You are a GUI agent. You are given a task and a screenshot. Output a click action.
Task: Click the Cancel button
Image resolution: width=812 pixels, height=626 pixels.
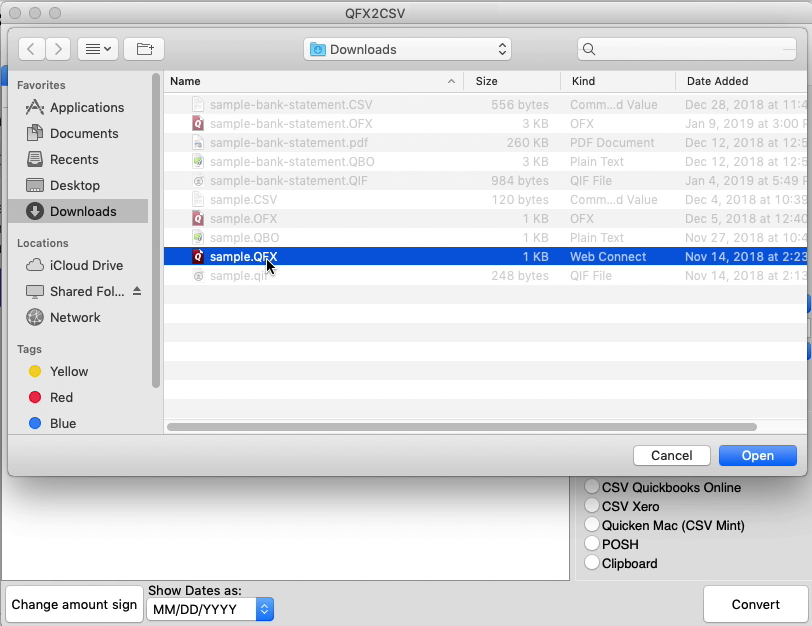[x=672, y=455]
